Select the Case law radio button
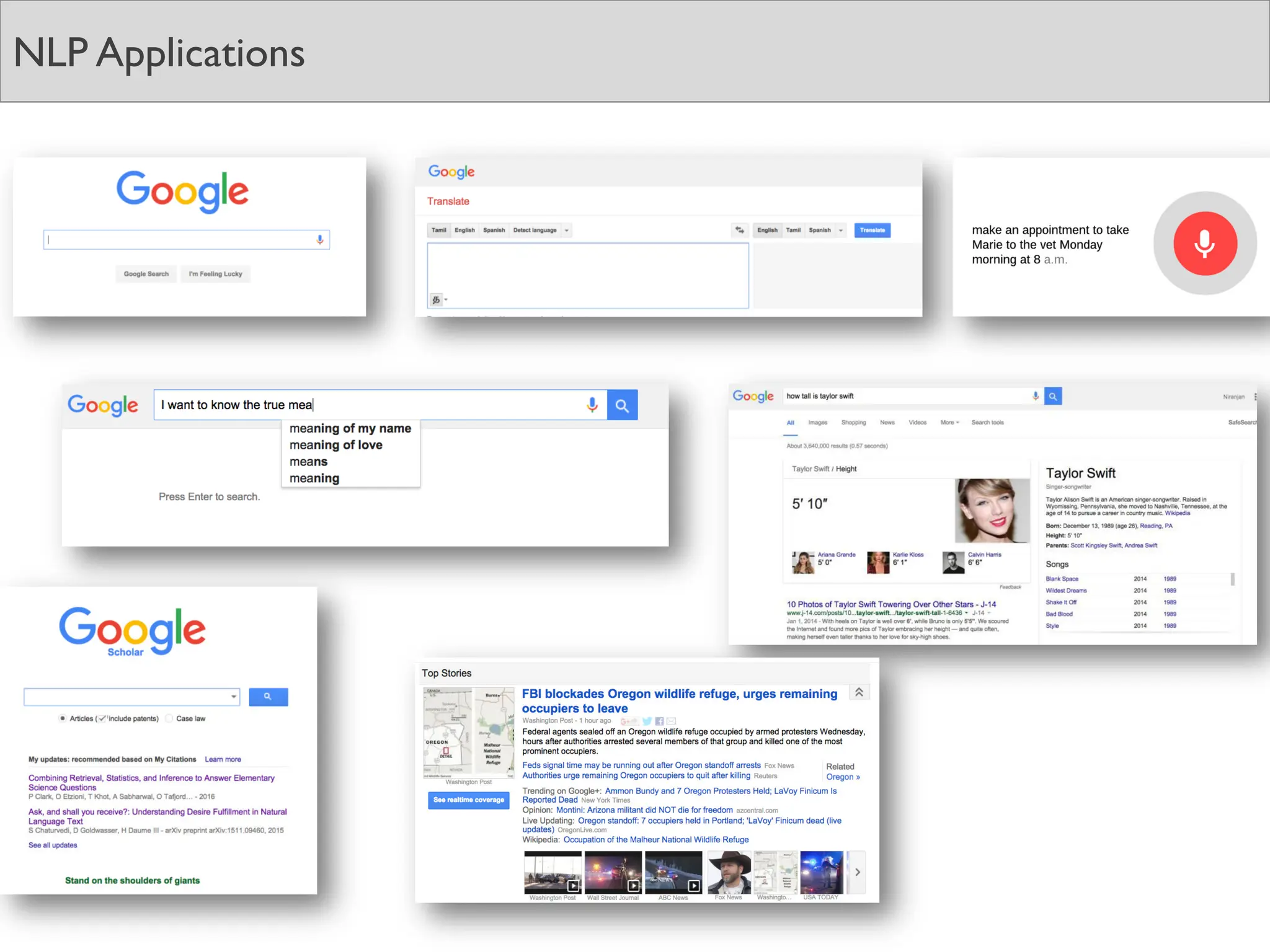 pos(169,718)
